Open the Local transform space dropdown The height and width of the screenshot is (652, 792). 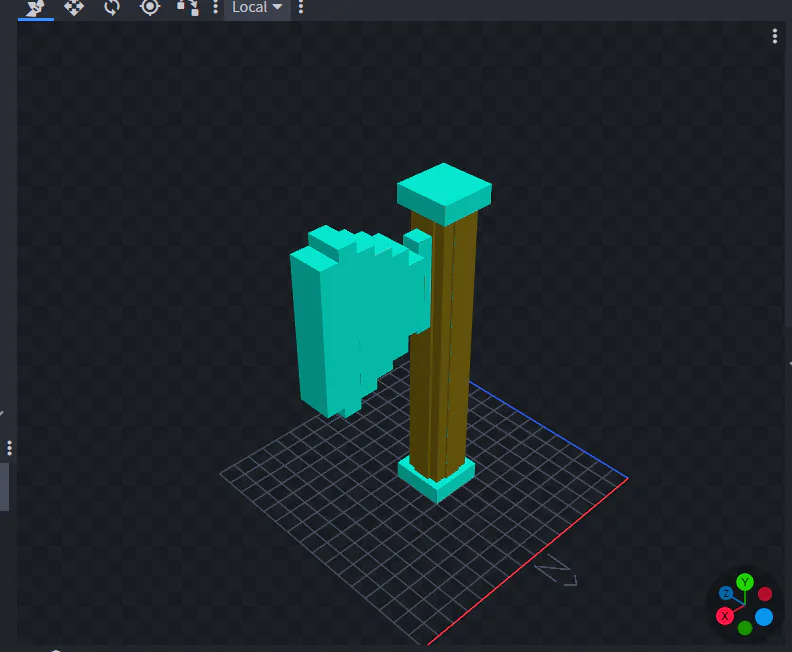(x=257, y=8)
